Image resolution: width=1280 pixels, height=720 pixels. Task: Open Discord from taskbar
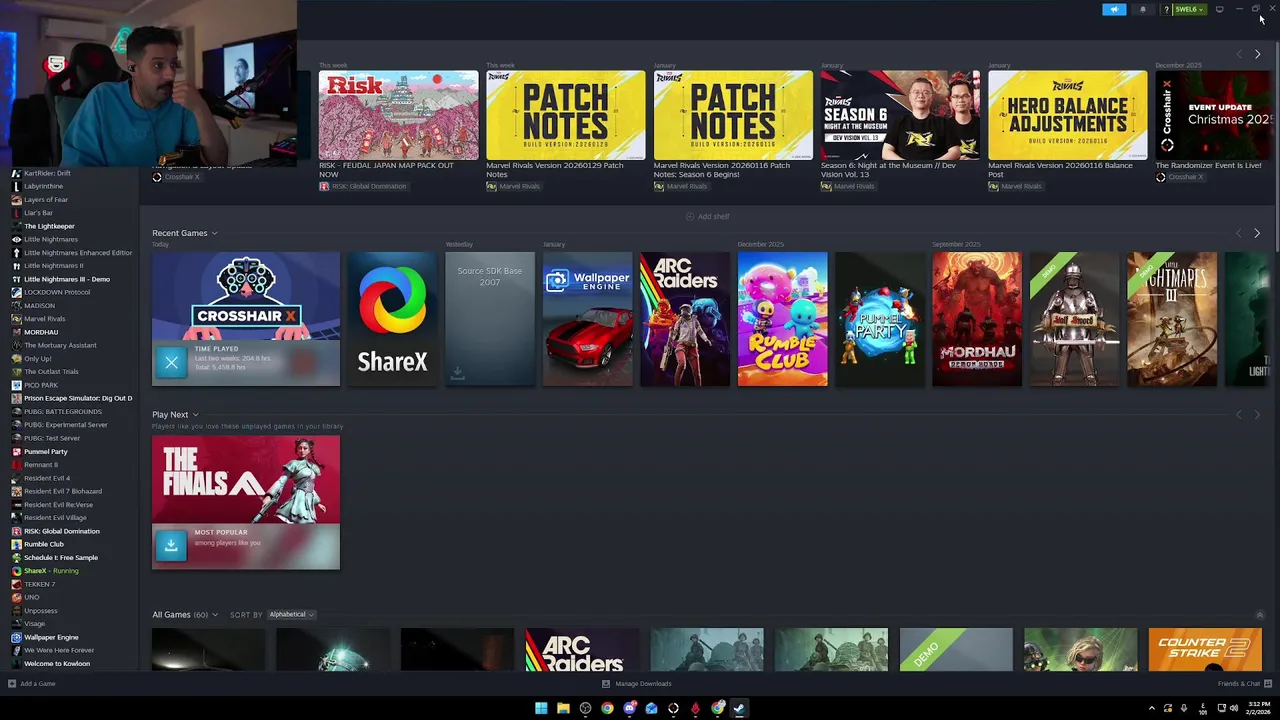click(x=629, y=708)
